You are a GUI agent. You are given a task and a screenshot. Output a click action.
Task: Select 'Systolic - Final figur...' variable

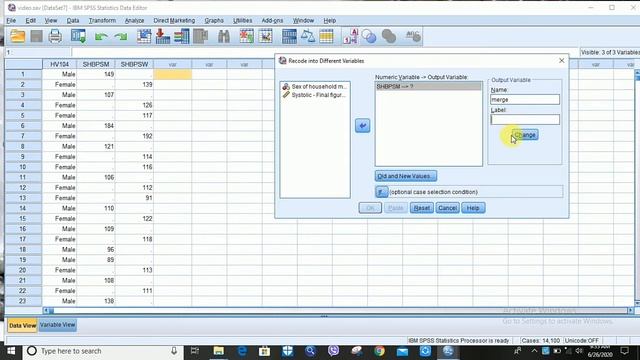(x=315, y=95)
